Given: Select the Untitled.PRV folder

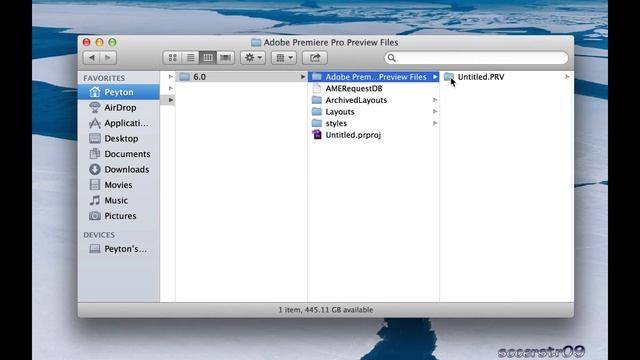Looking at the screenshot, I should coord(506,77).
